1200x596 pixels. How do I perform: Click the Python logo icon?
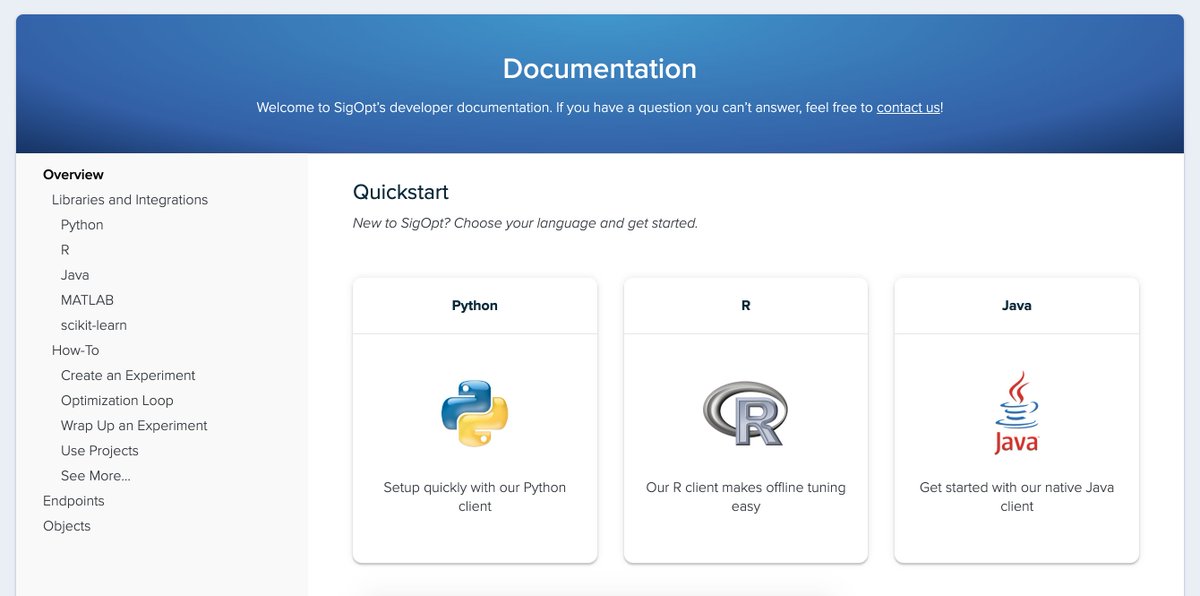(x=475, y=413)
